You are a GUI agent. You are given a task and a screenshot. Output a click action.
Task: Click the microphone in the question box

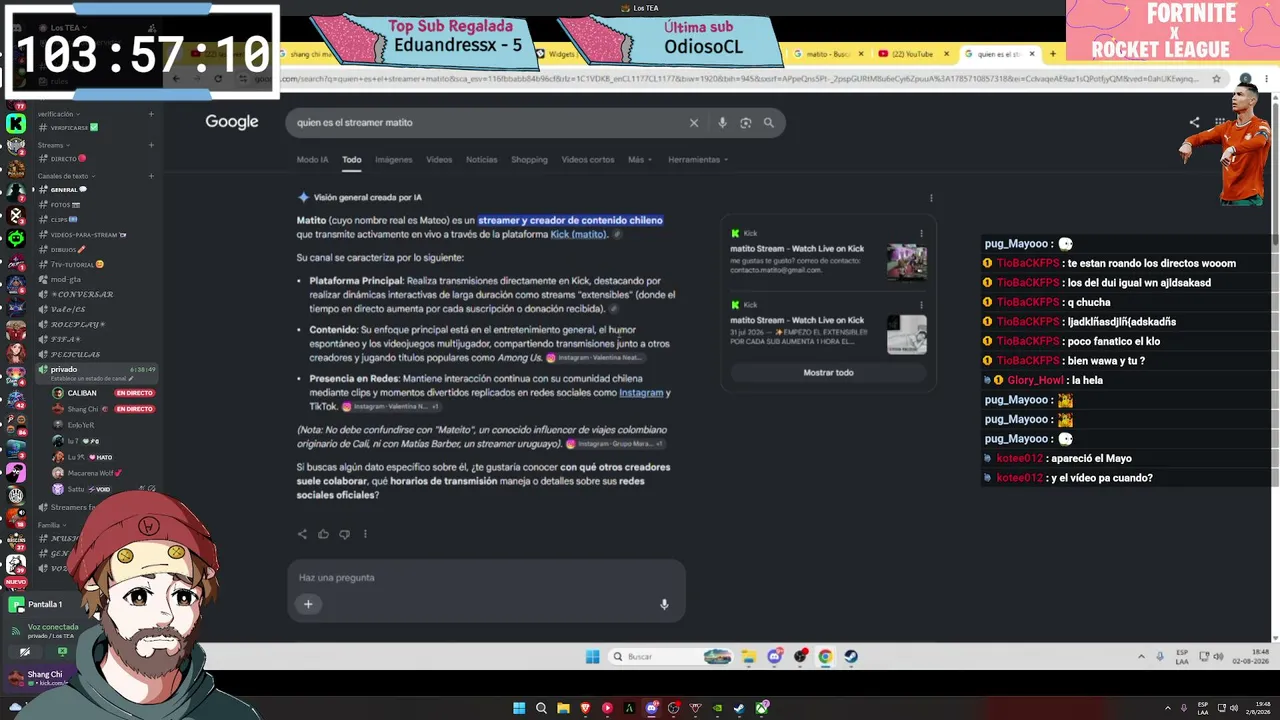tap(664, 604)
